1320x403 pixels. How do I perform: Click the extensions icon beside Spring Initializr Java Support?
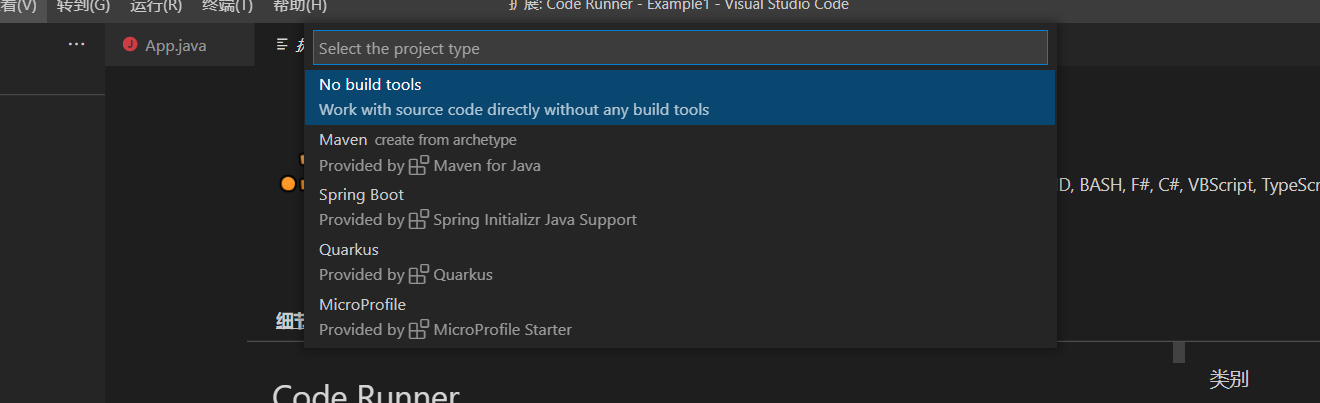click(419, 219)
